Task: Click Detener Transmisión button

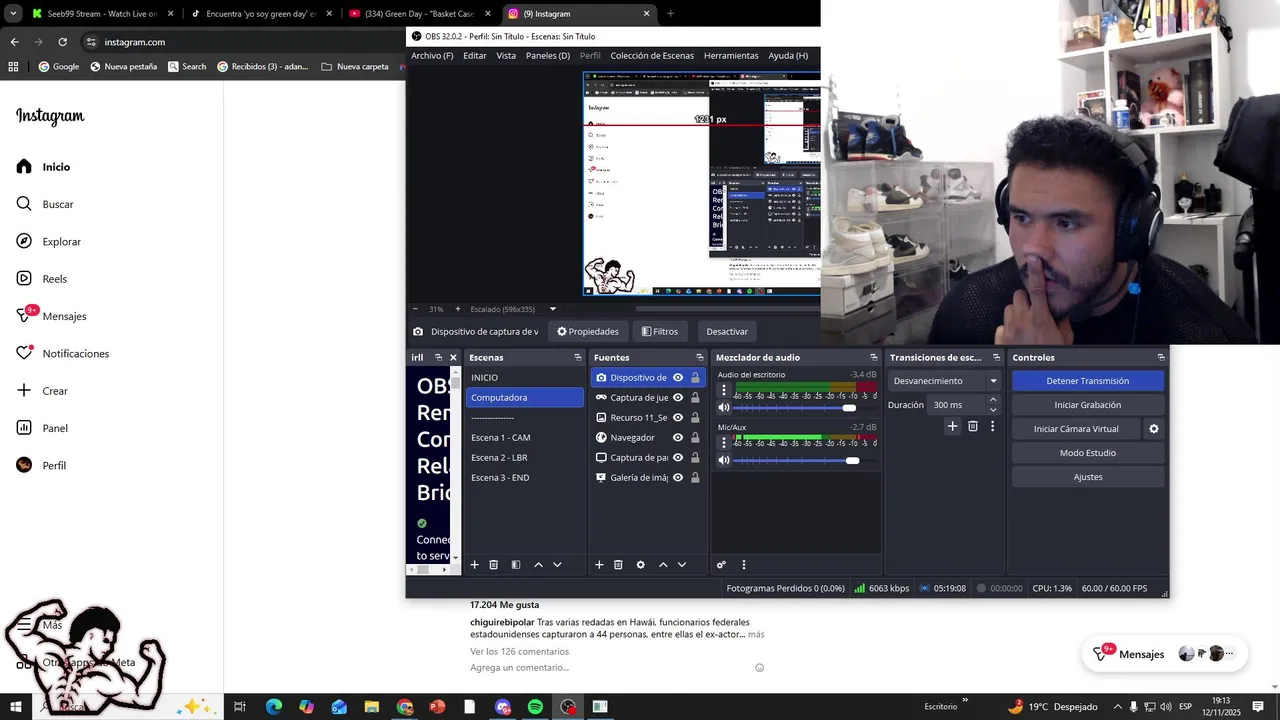Action: pyautogui.click(x=1088, y=381)
